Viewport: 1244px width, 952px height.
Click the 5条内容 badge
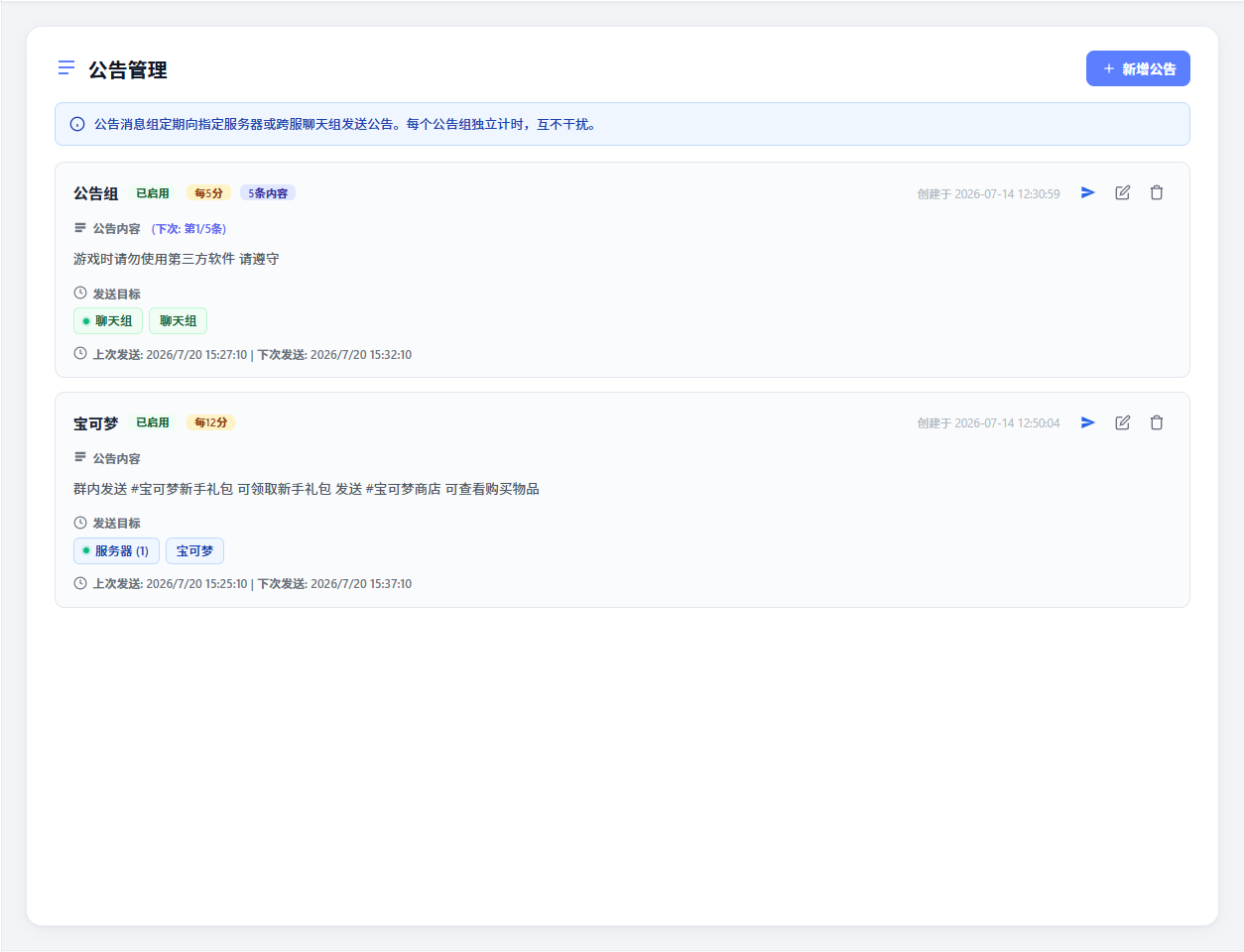pyautogui.click(x=268, y=193)
